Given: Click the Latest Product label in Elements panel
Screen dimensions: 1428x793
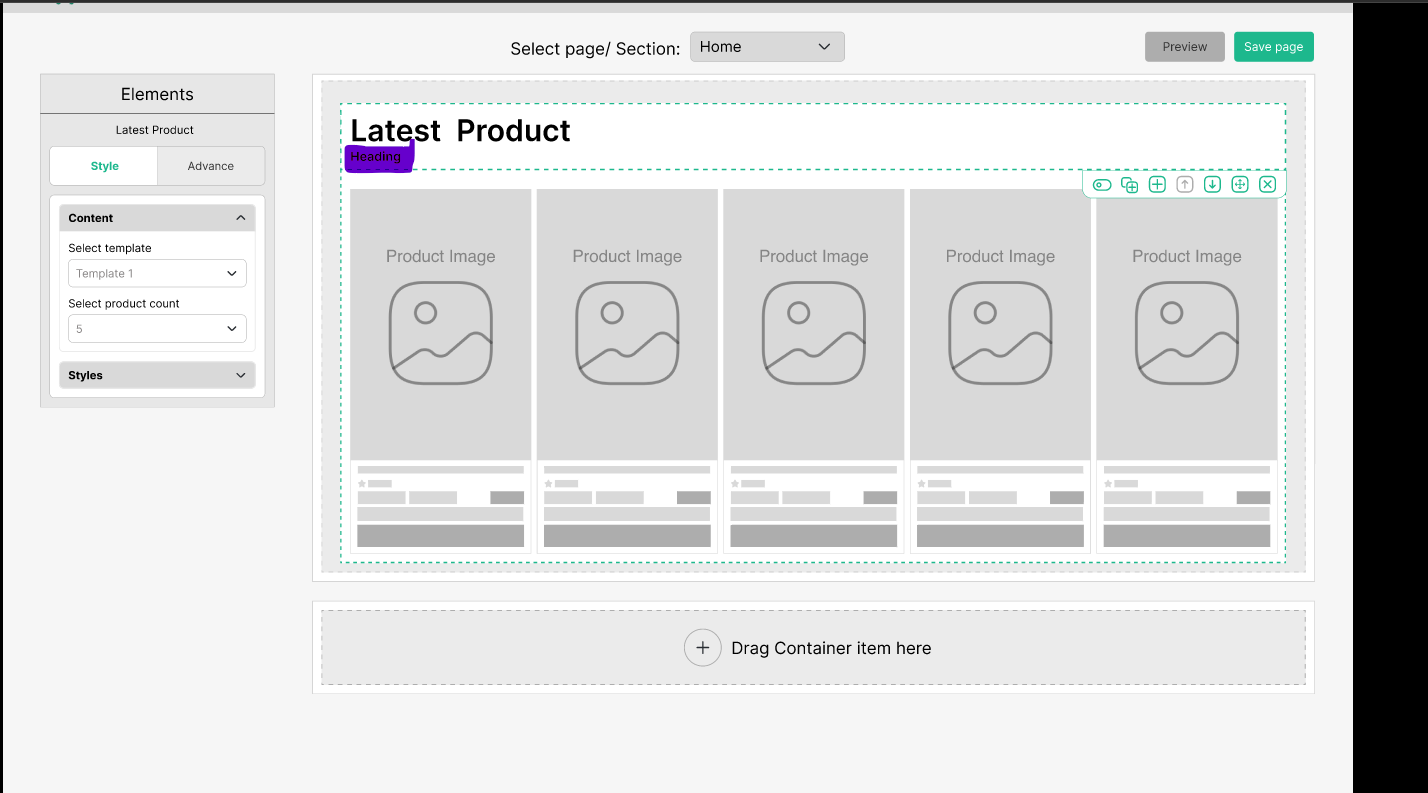Looking at the screenshot, I should pos(155,130).
